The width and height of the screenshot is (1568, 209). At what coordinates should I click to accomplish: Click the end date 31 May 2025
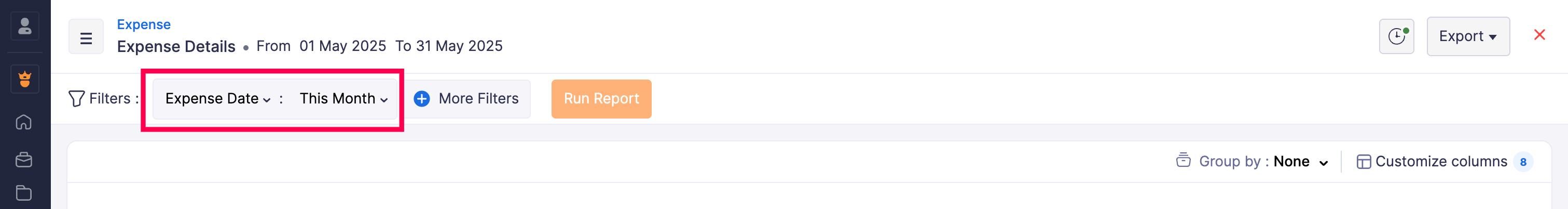459,46
